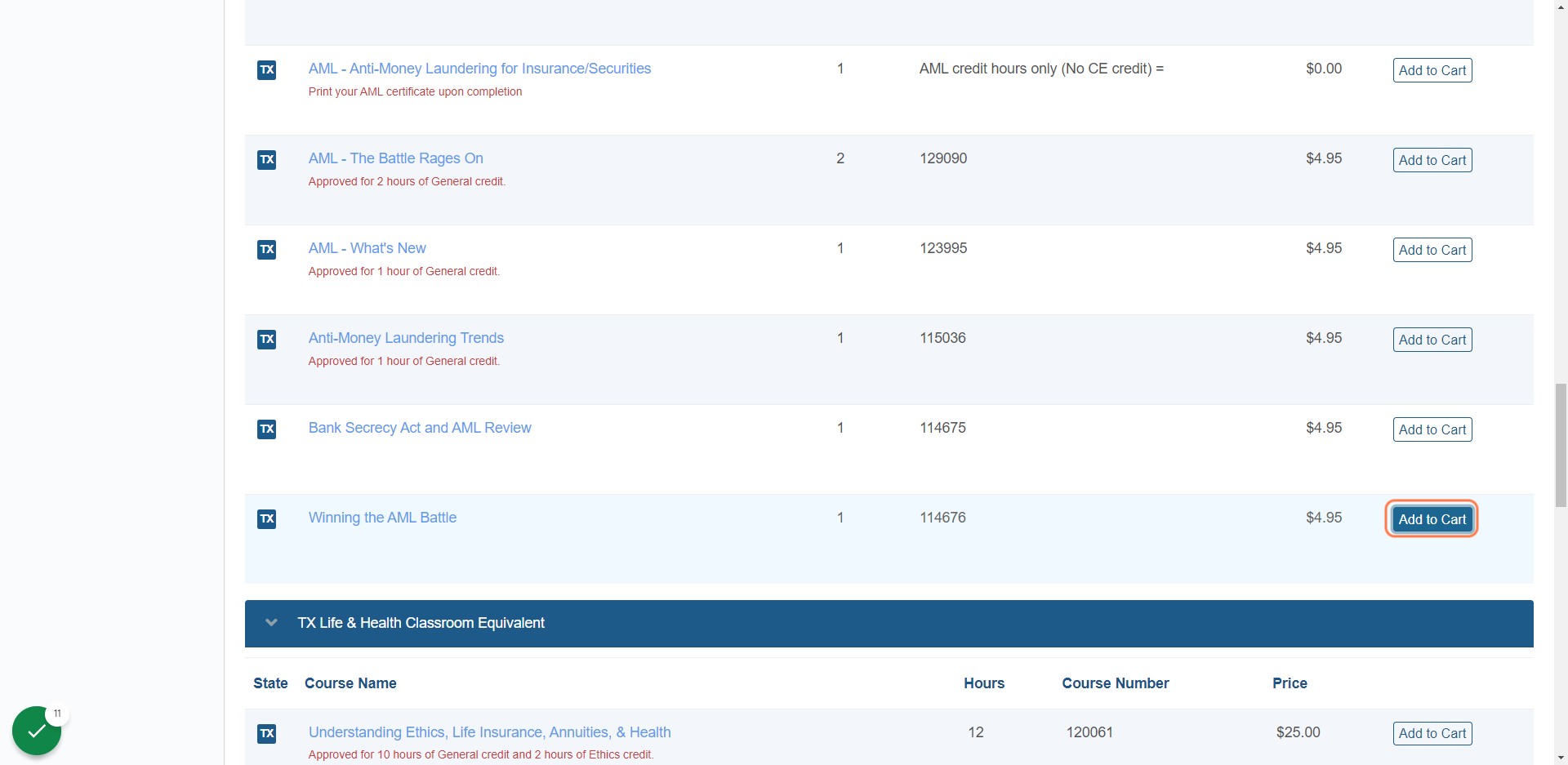Click the $25.00 price value

pyautogui.click(x=1298, y=732)
